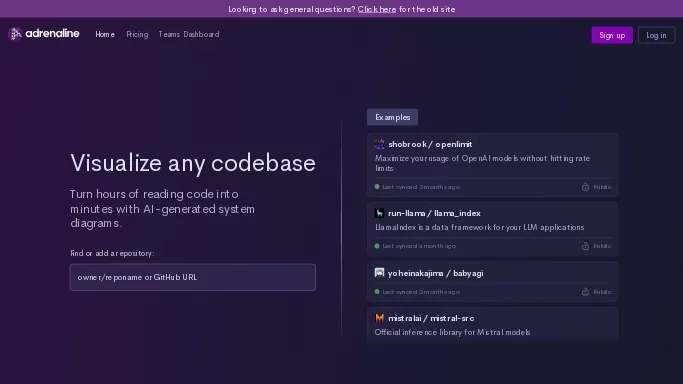Open the Home menu item
Image resolution: width=683 pixels, height=384 pixels.
coord(105,34)
